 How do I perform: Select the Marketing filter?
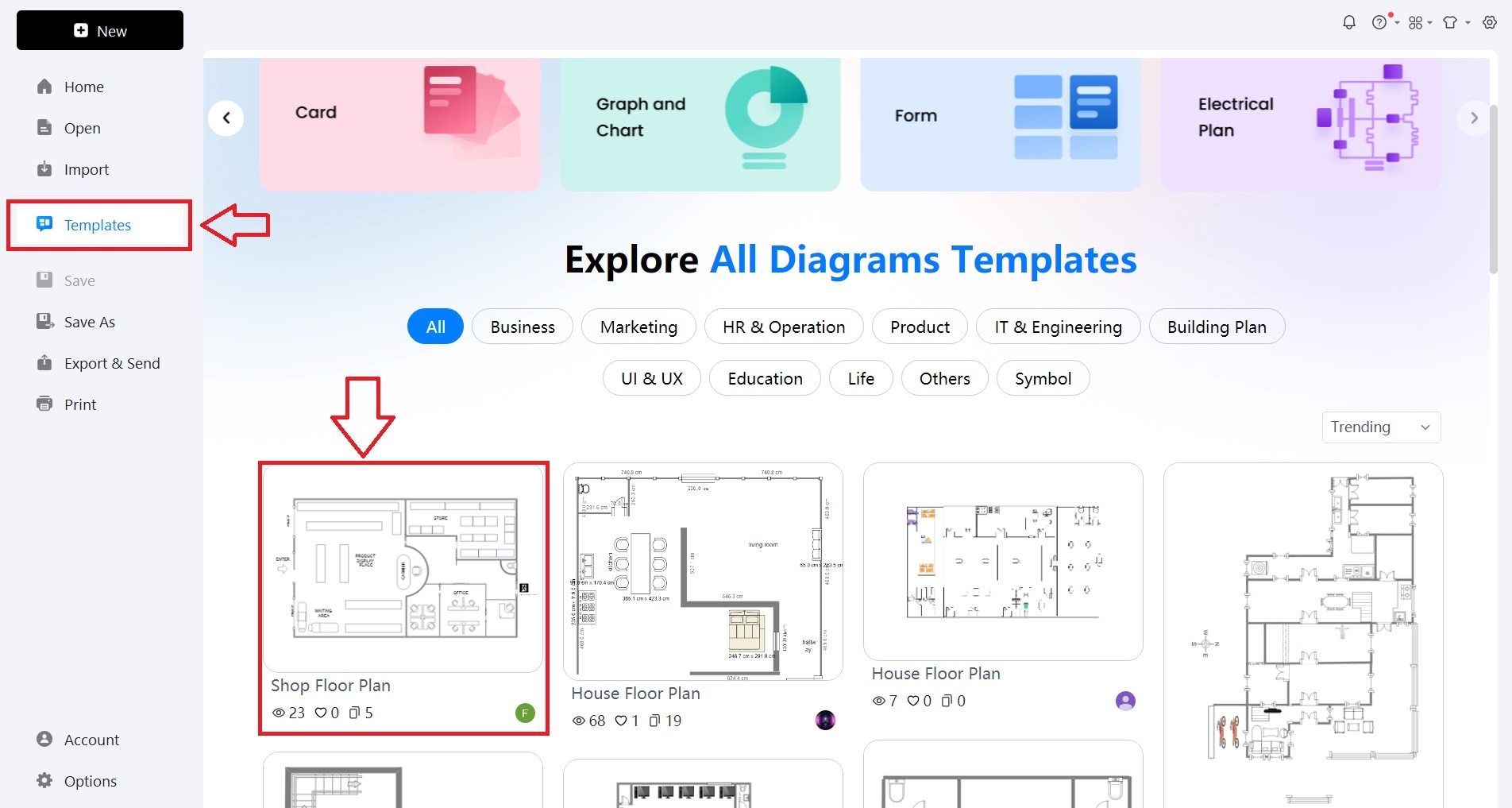[x=638, y=327]
